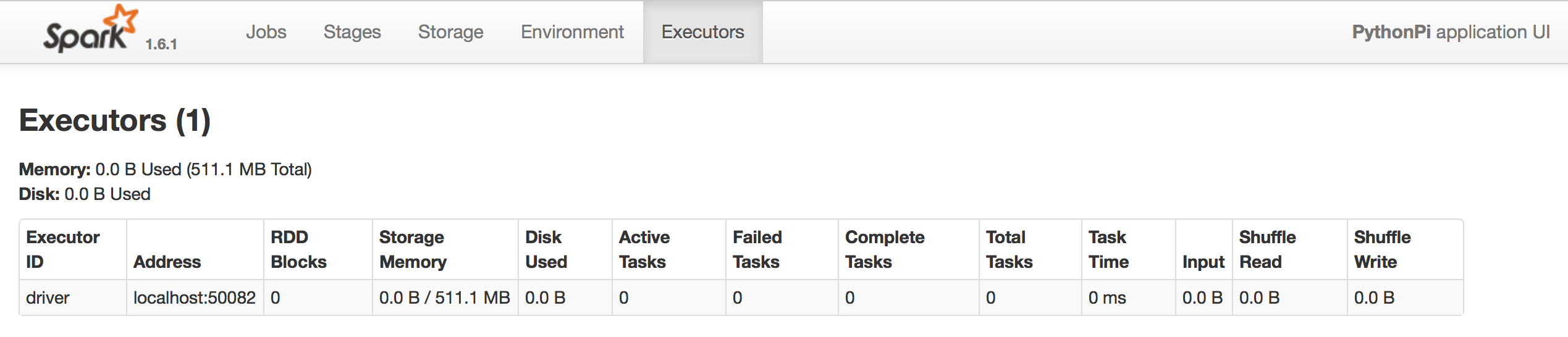The image size is (1568, 337).
Task: Click the Complete Tasks column header
Action: pos(884,249)
